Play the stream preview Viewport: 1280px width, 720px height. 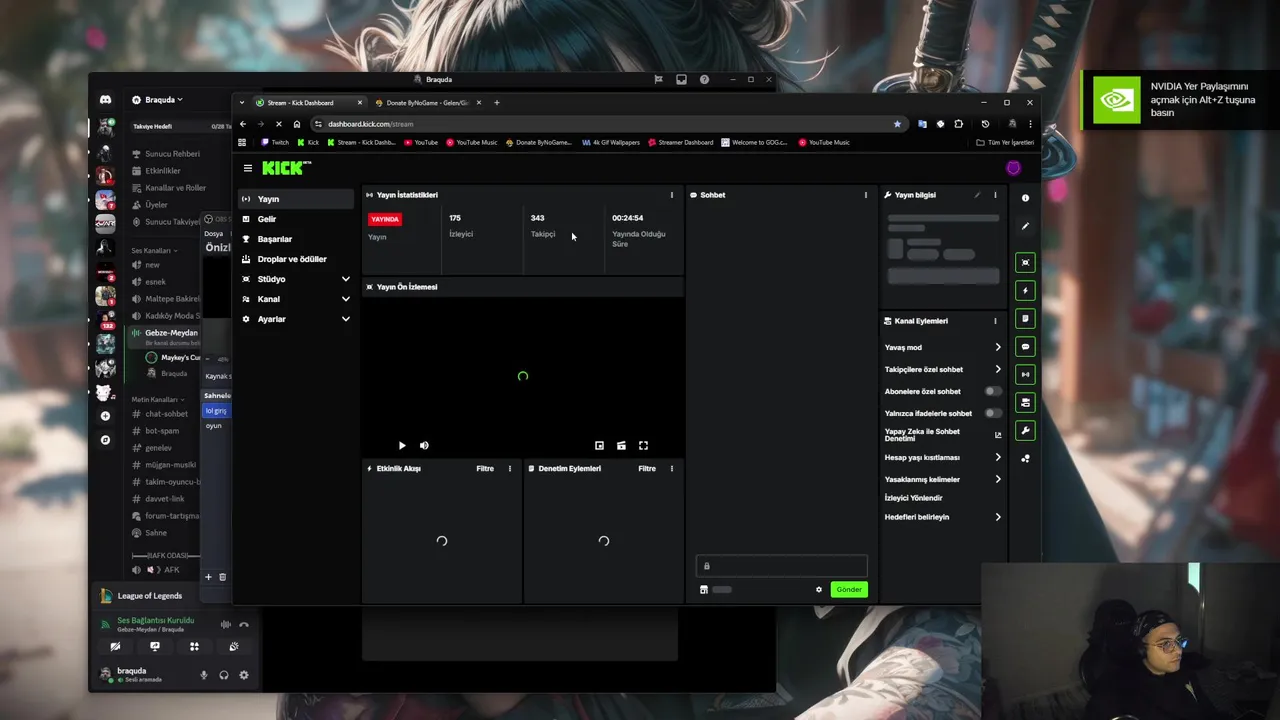pos(402,446)
